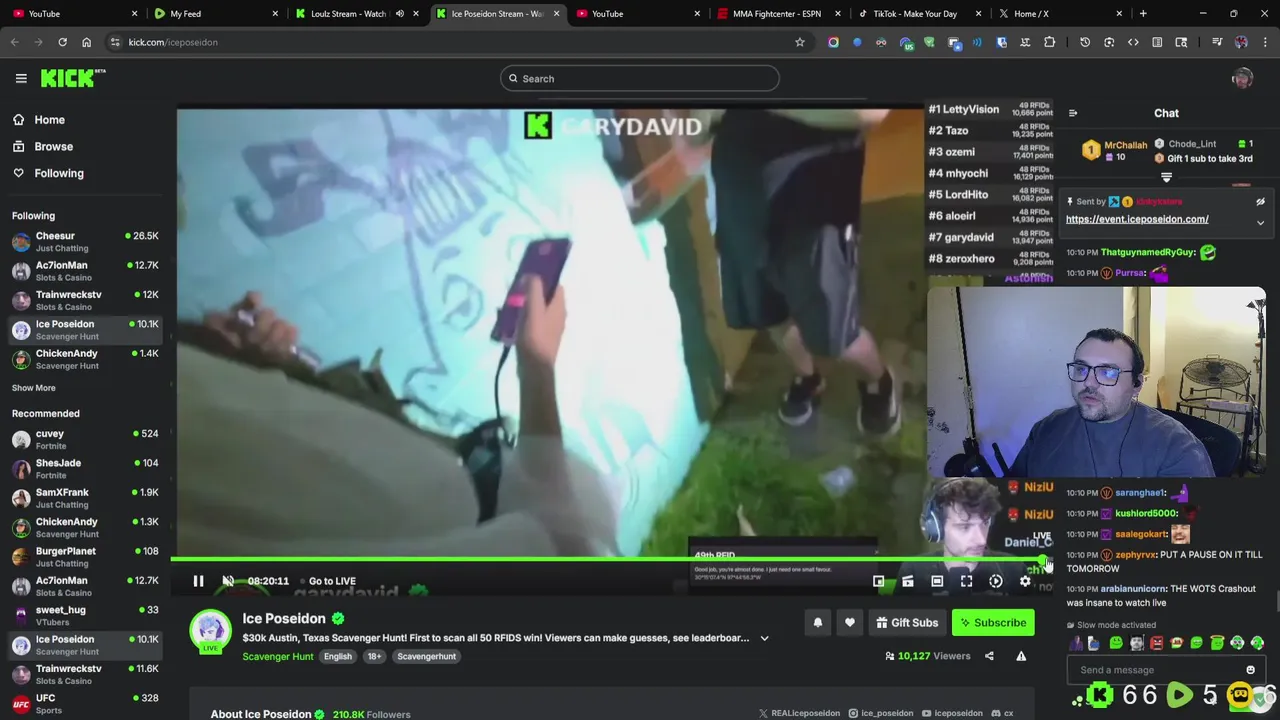1280x720 pixels.
Task: Open the browser three-dot menu
Action: click(1264, 42)
